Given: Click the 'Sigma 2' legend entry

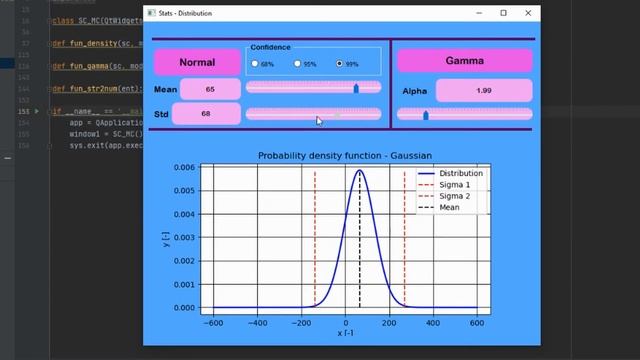Looking at the screenshot, I should coord(444,196).
